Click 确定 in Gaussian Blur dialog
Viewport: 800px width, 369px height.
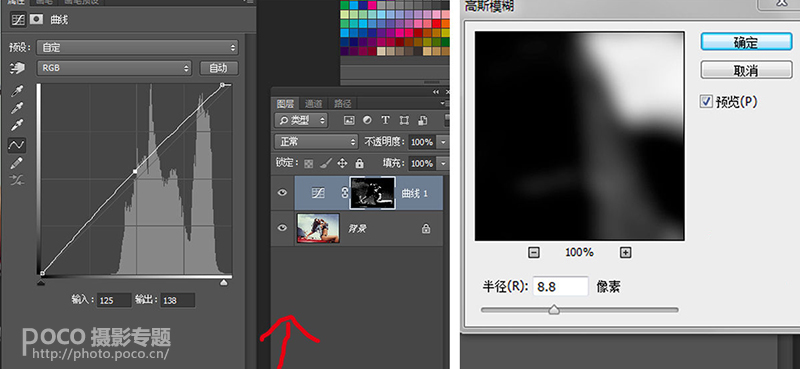pyautogui.click(x=746, y=42)
